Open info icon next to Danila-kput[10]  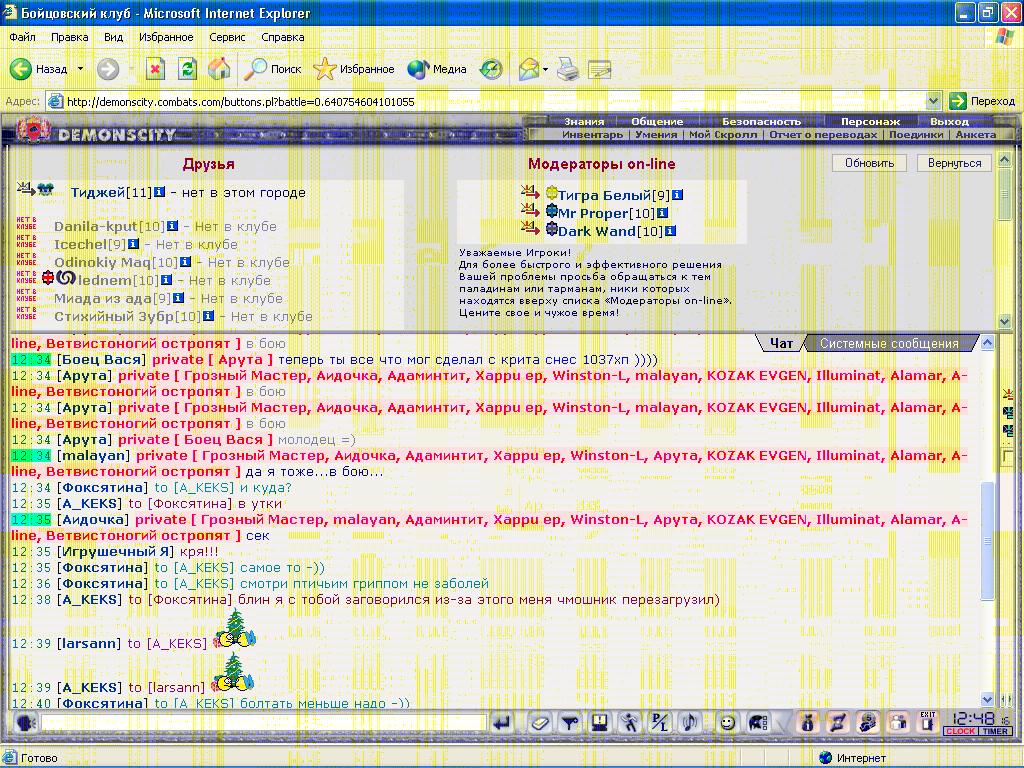[x=172, y=226]
